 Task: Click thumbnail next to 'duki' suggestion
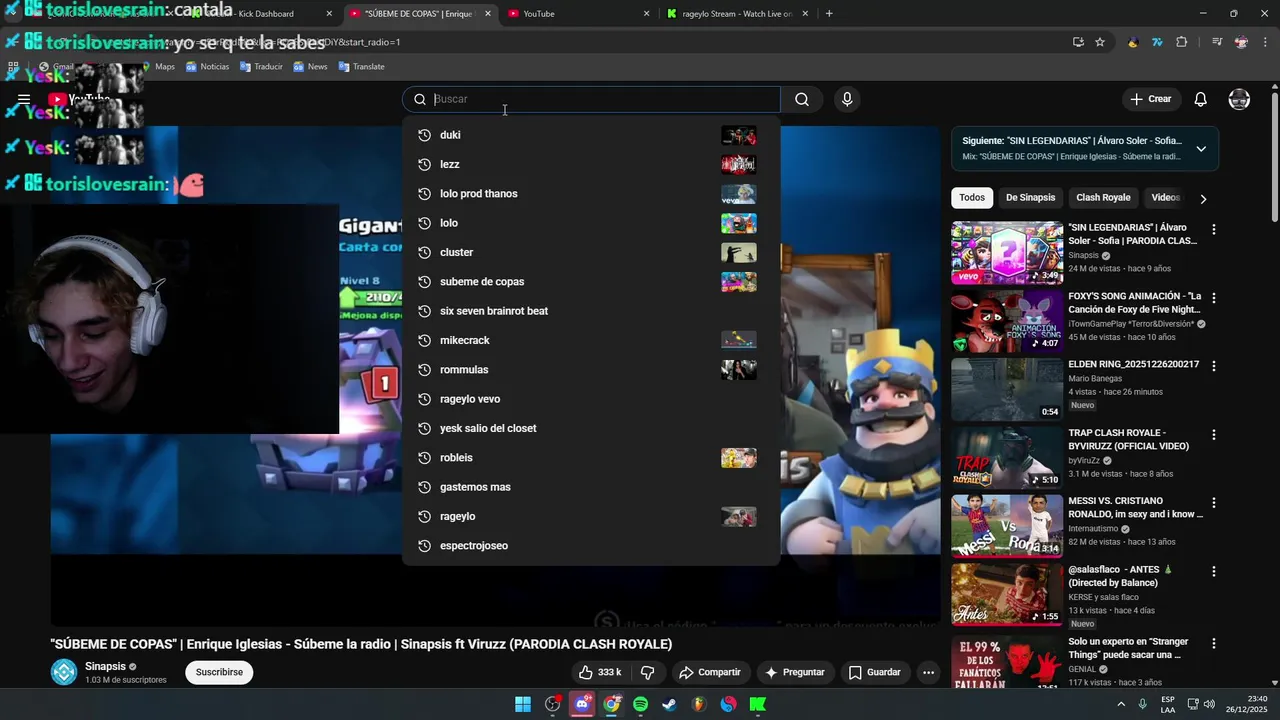pos(739,135)
